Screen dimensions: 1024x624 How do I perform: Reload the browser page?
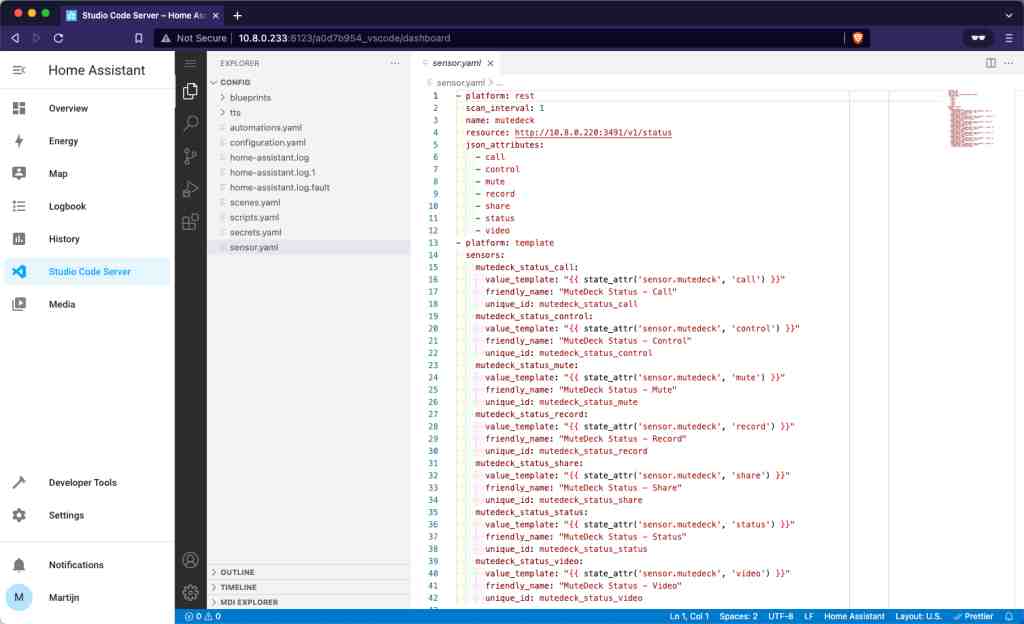coord(58,38)
